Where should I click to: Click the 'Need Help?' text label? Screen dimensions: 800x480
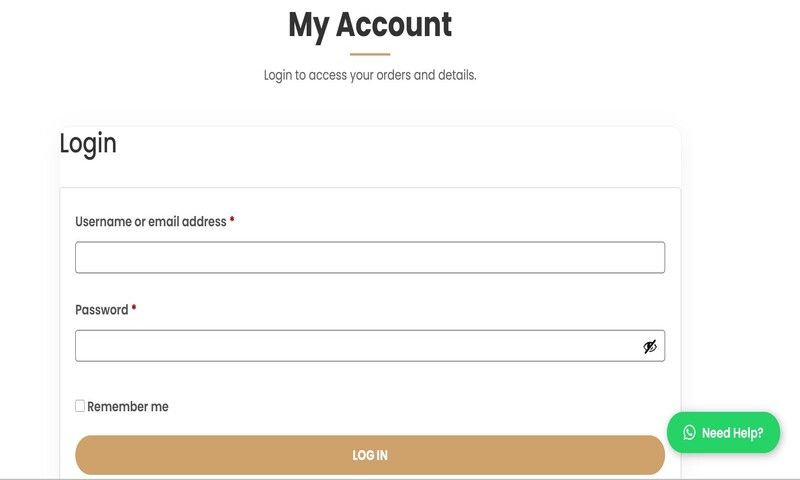point(733,433)
